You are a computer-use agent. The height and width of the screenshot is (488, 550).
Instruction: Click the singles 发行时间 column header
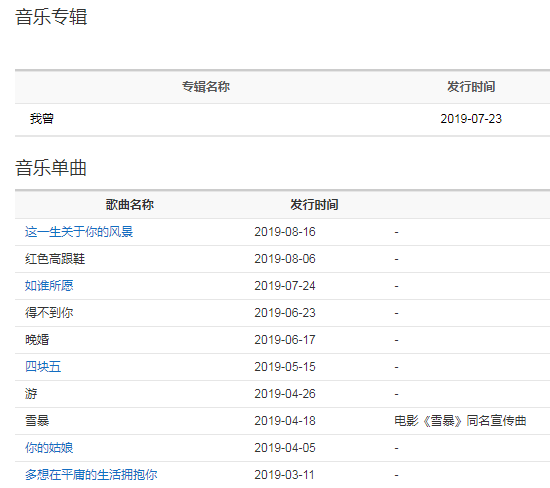click(x=314, y=205)
